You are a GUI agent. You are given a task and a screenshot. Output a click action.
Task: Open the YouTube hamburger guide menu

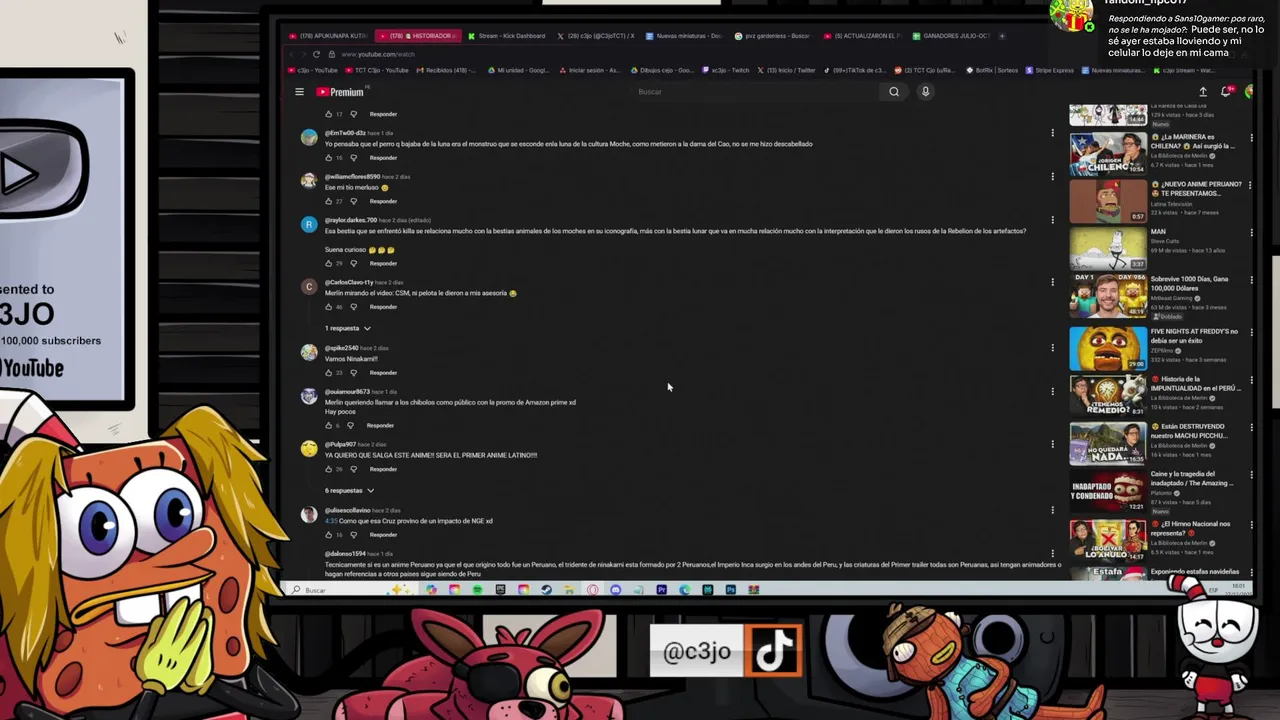[x=299, y=92]
